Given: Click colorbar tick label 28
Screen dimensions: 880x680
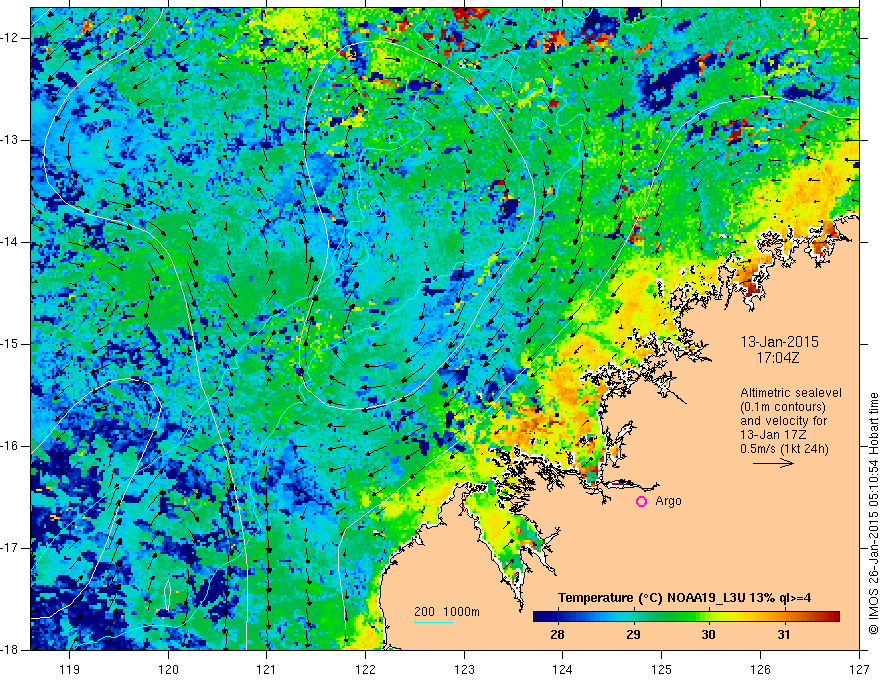Looking at the screenshot, I should (x=557, y=635).
